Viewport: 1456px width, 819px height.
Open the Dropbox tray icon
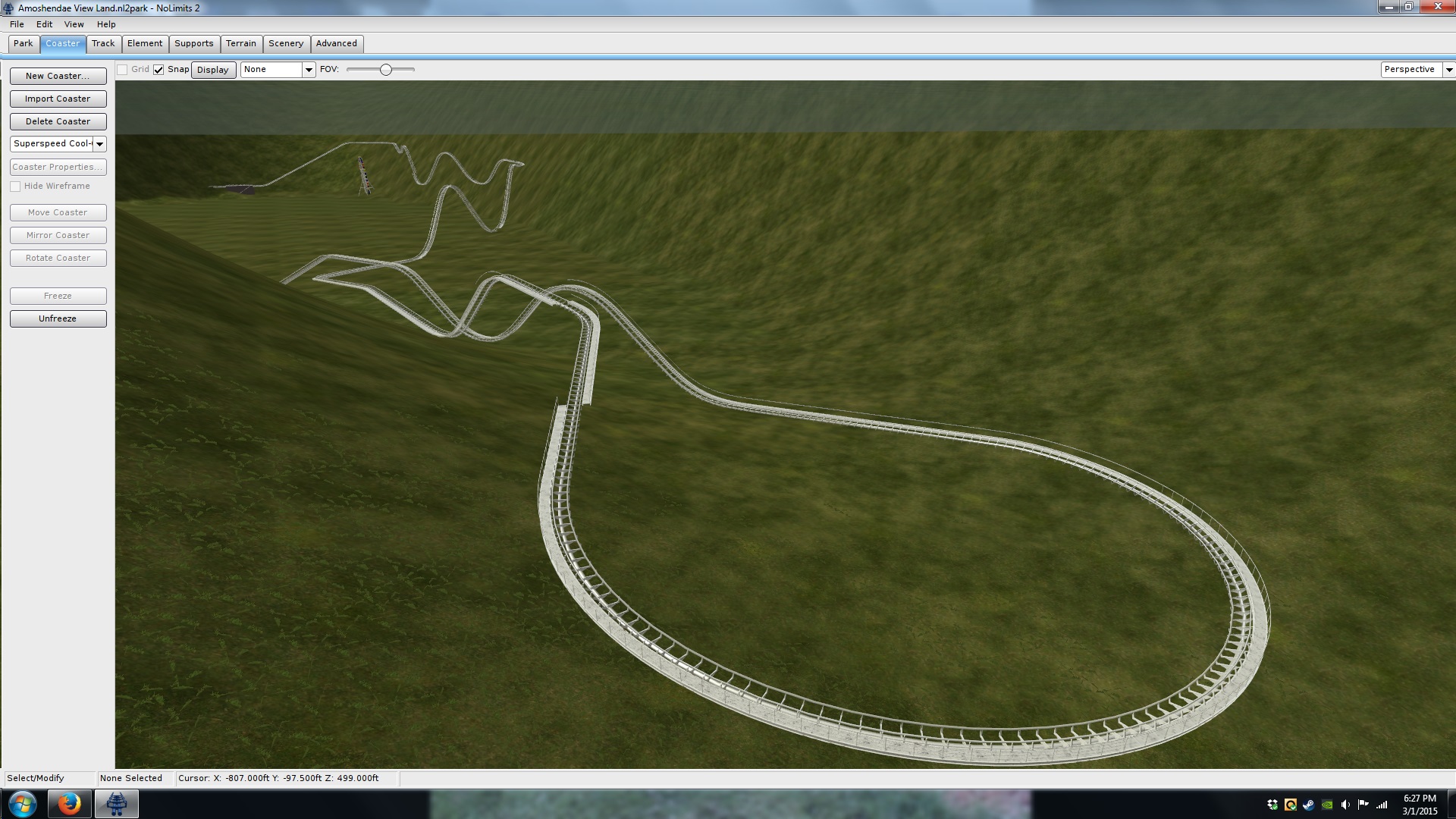[1272, 805]
